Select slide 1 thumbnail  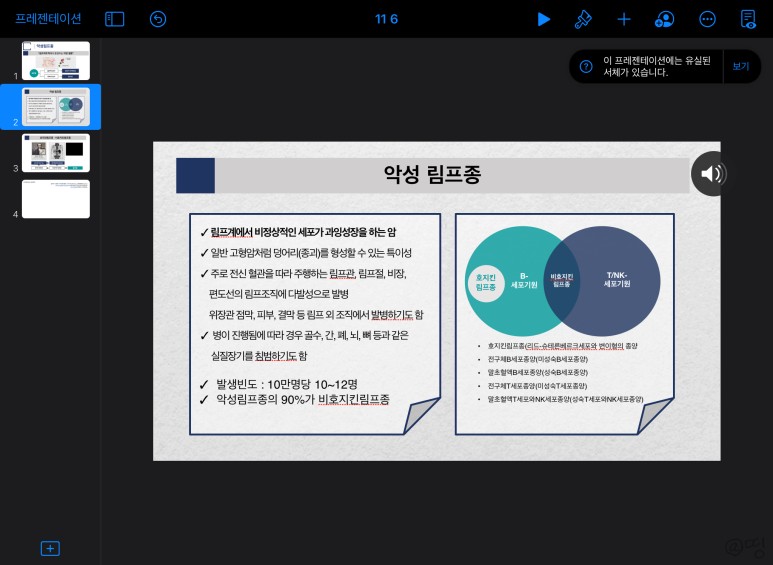tap(56, 61)
